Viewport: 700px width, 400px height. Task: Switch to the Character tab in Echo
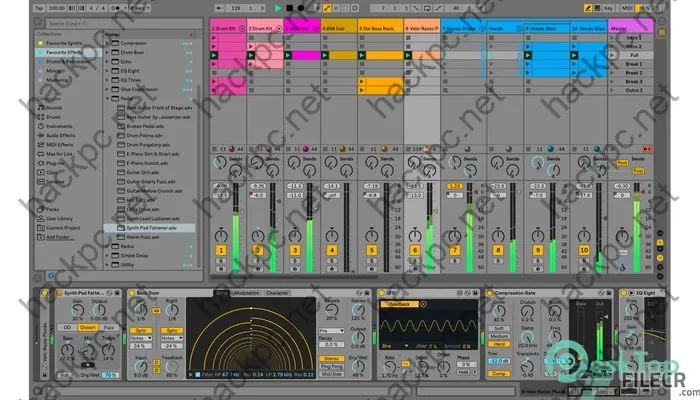pos(277,293)
